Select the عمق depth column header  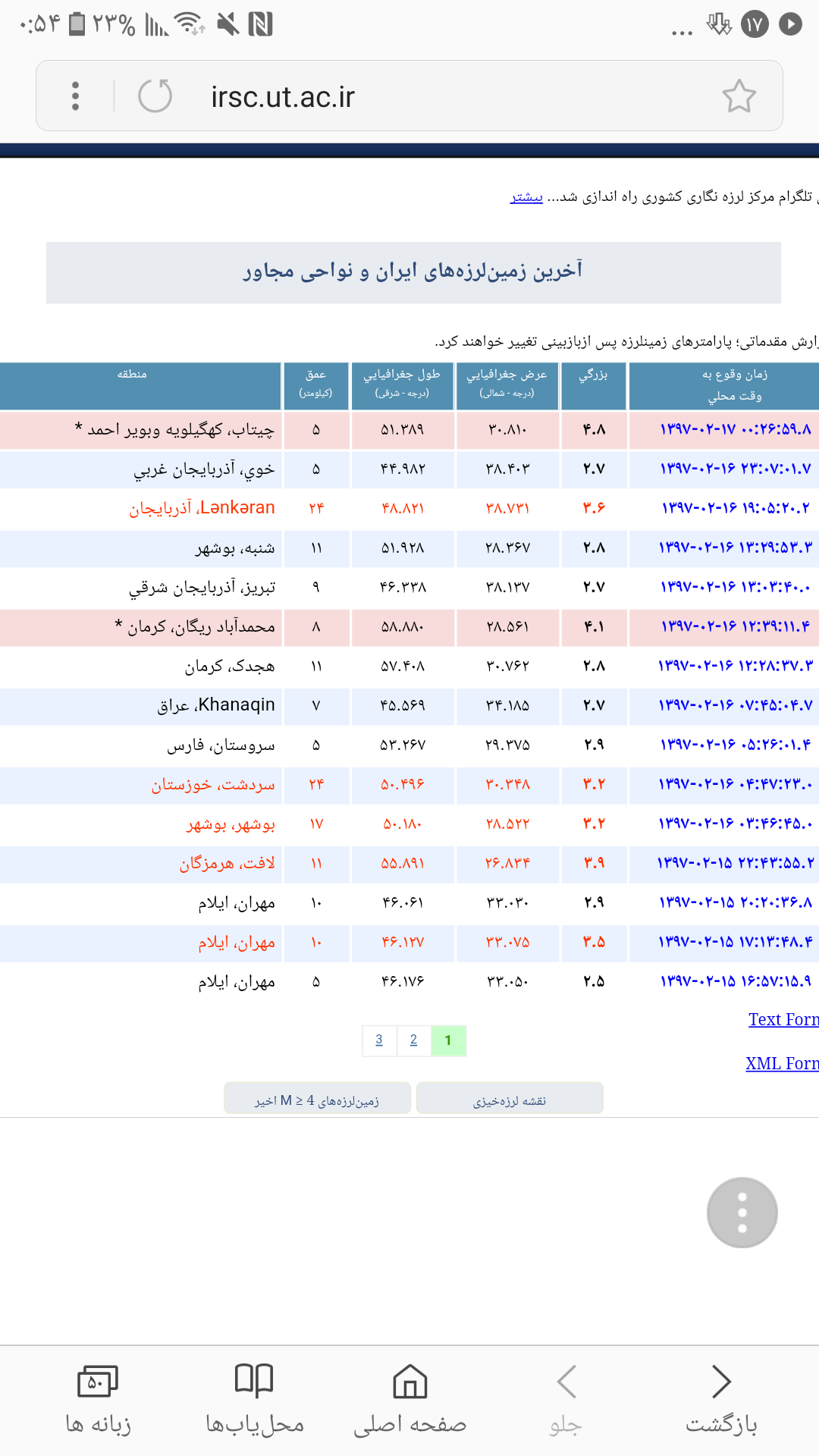pyautogui.click(x=316, y=386)
